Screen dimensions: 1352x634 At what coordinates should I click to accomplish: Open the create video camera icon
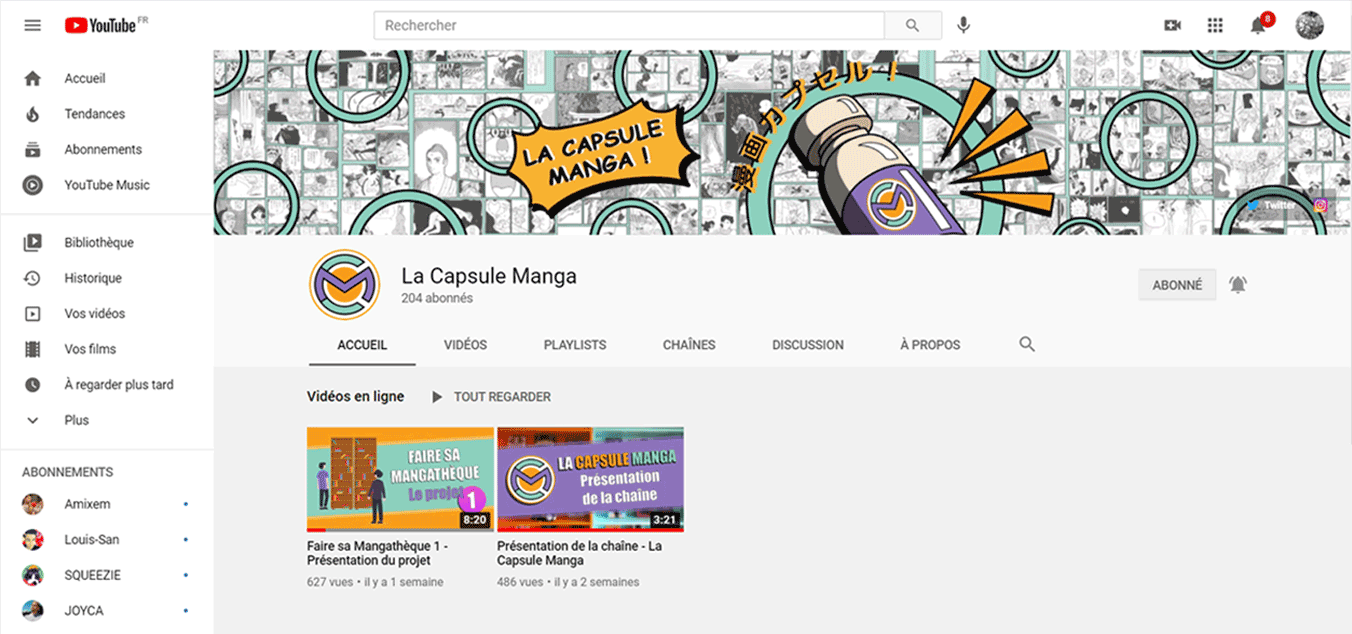coord(1173,25)
